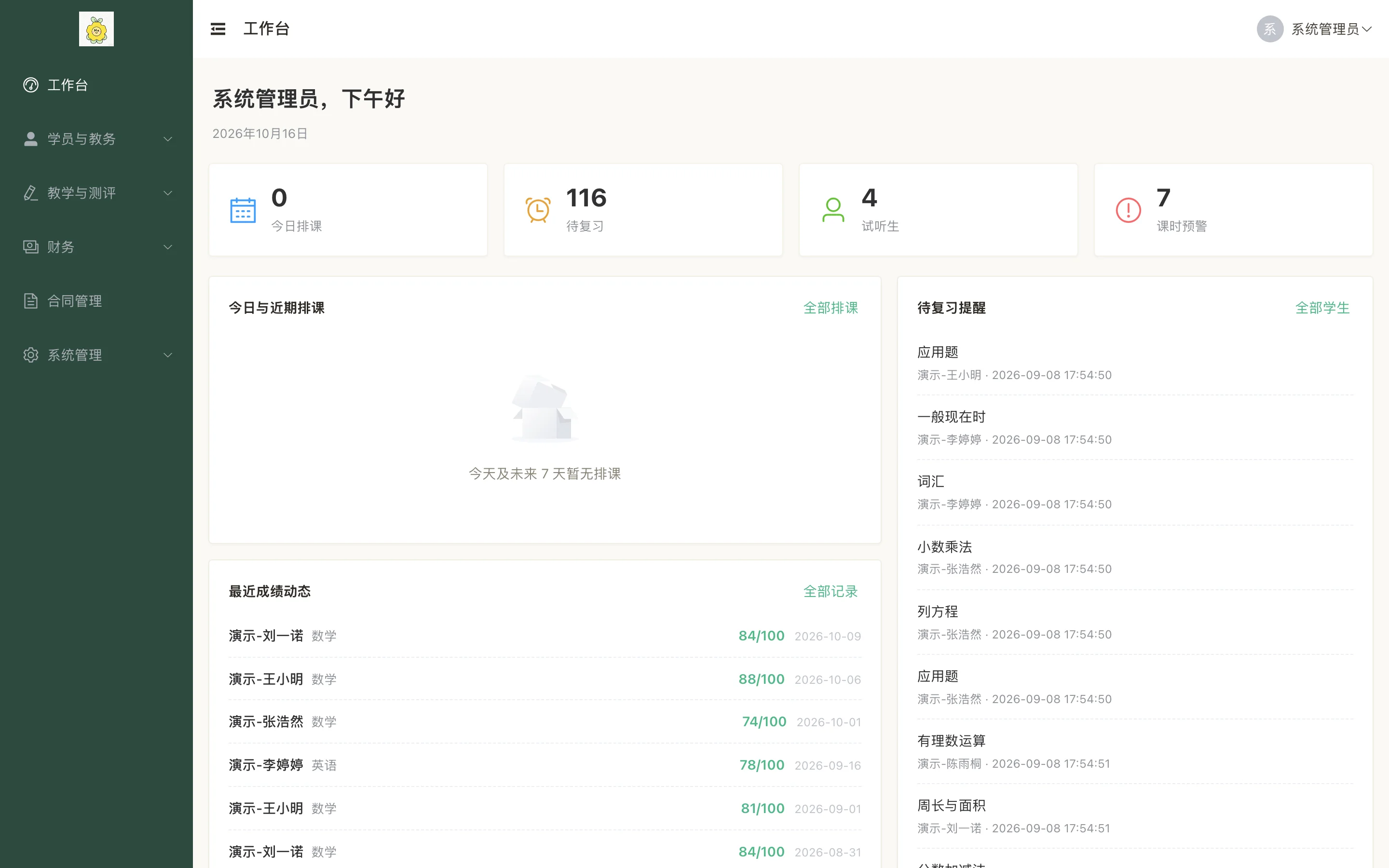Open the 系统管理员 account dropdown

1314,29
